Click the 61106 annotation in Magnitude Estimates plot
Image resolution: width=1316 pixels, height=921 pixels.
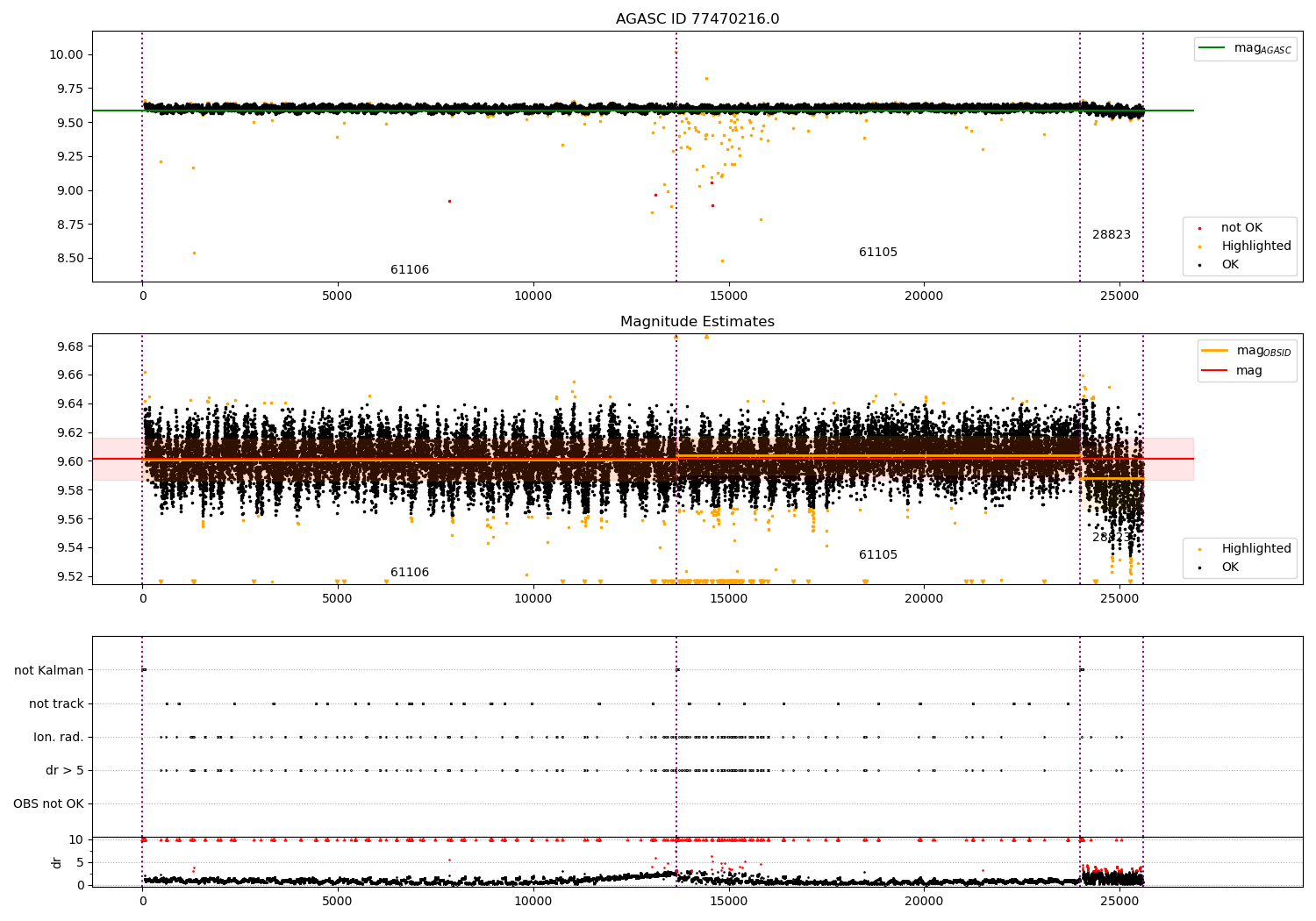[410, 573]
